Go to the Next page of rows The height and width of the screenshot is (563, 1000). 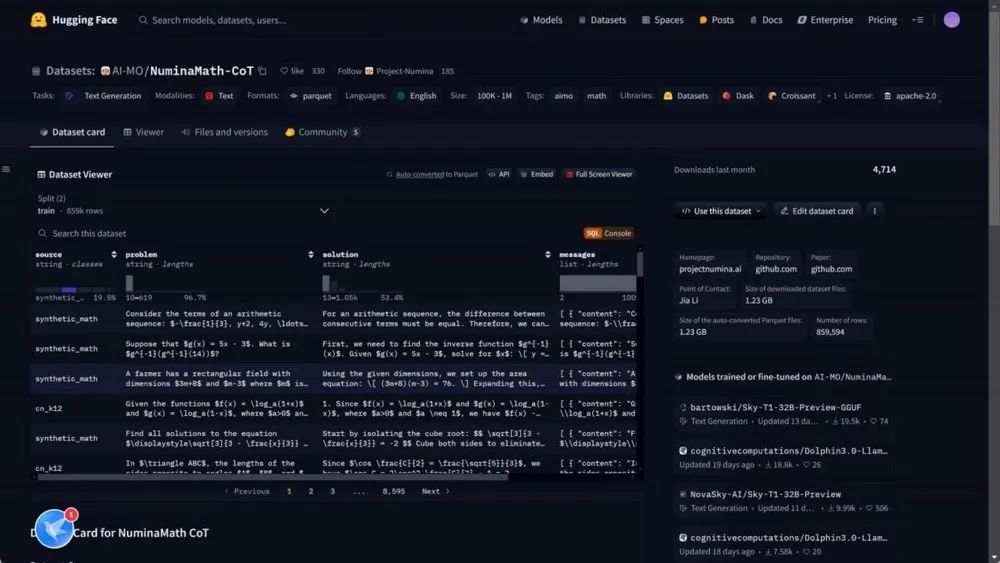(x=436, y=492)
